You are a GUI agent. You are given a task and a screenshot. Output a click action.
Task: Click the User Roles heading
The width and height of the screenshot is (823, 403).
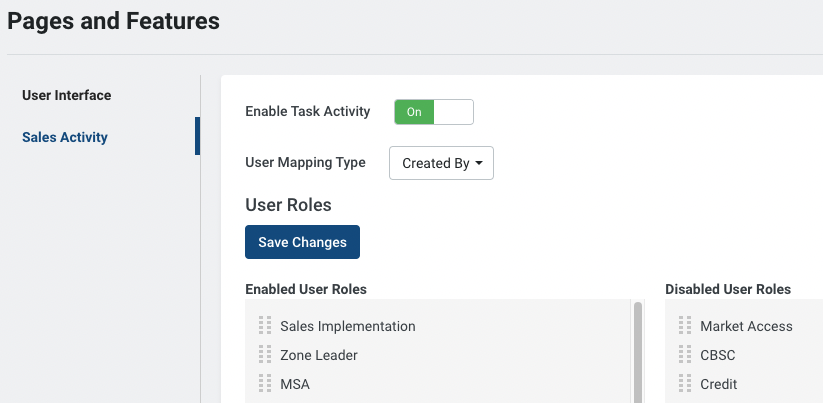(288, 205)
